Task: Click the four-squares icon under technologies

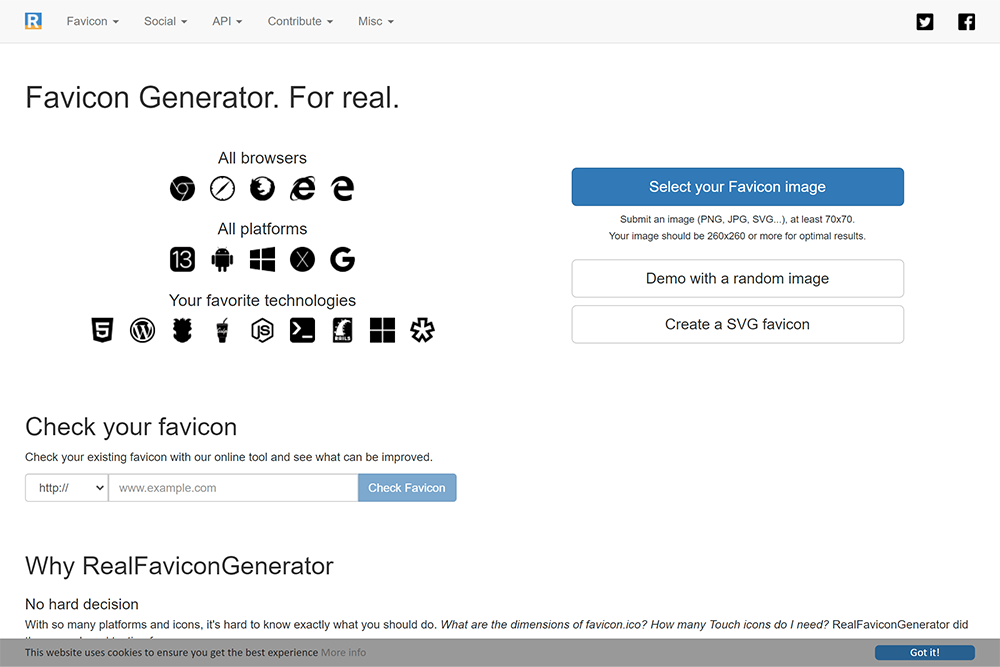Action: [x=383, y=330]
